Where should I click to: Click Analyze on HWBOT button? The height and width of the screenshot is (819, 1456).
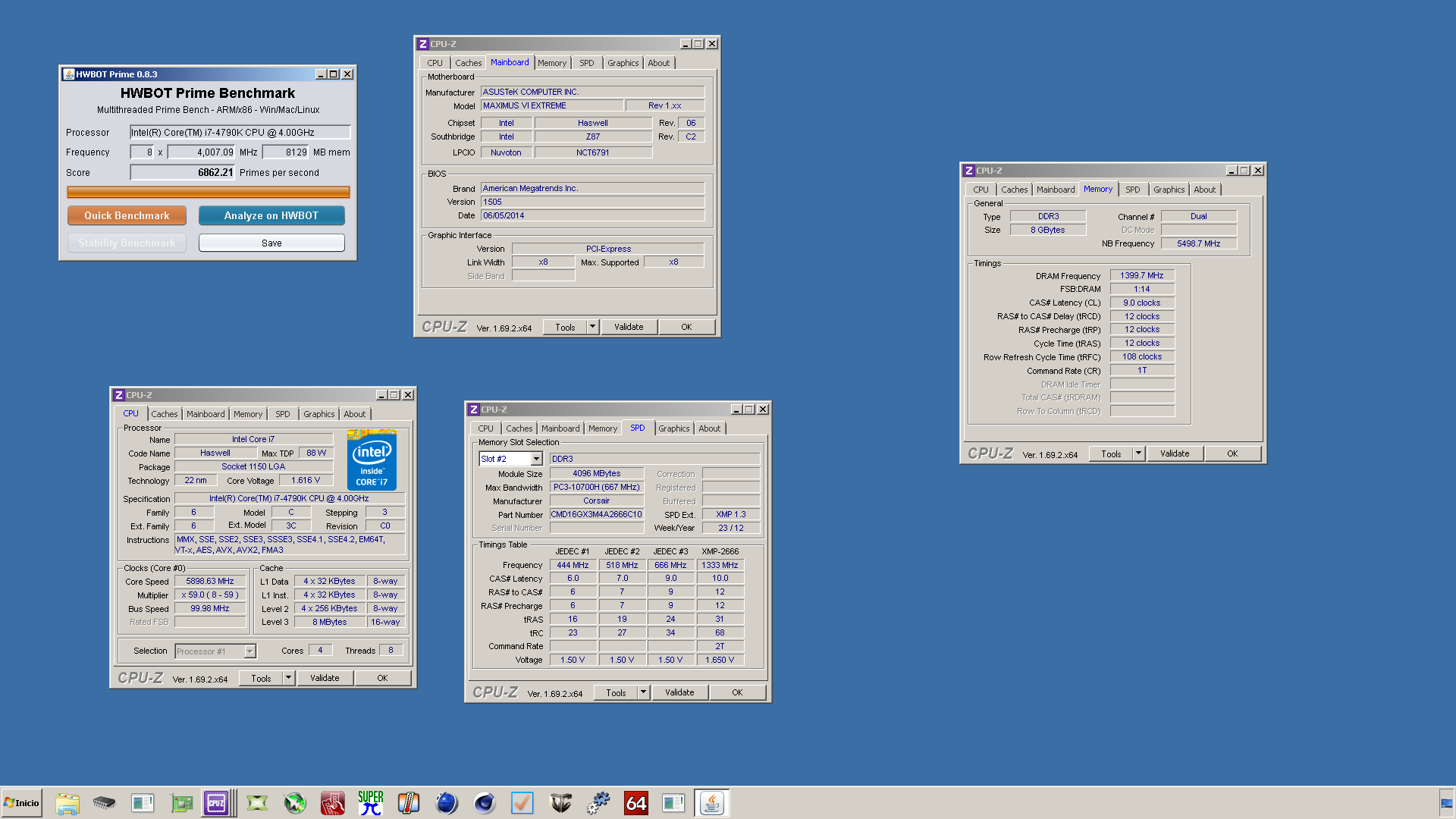point(271,215)
